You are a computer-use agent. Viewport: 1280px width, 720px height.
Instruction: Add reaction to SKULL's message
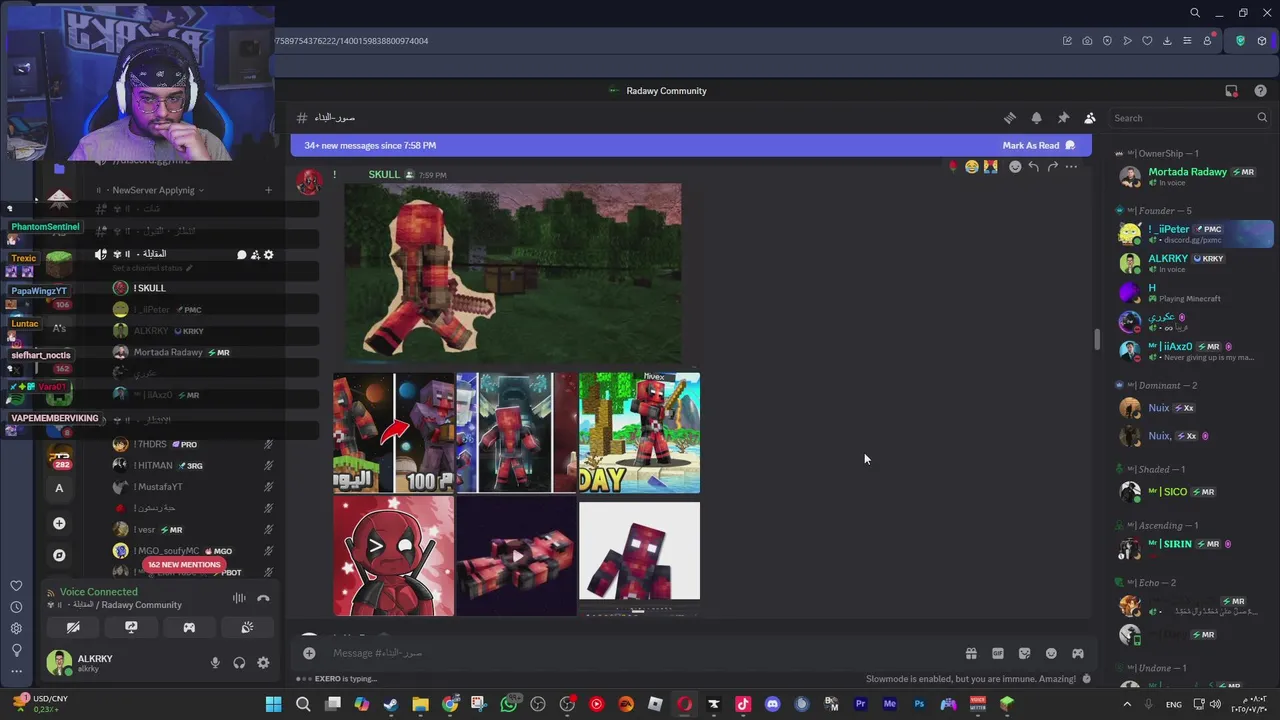(1015, 167)
